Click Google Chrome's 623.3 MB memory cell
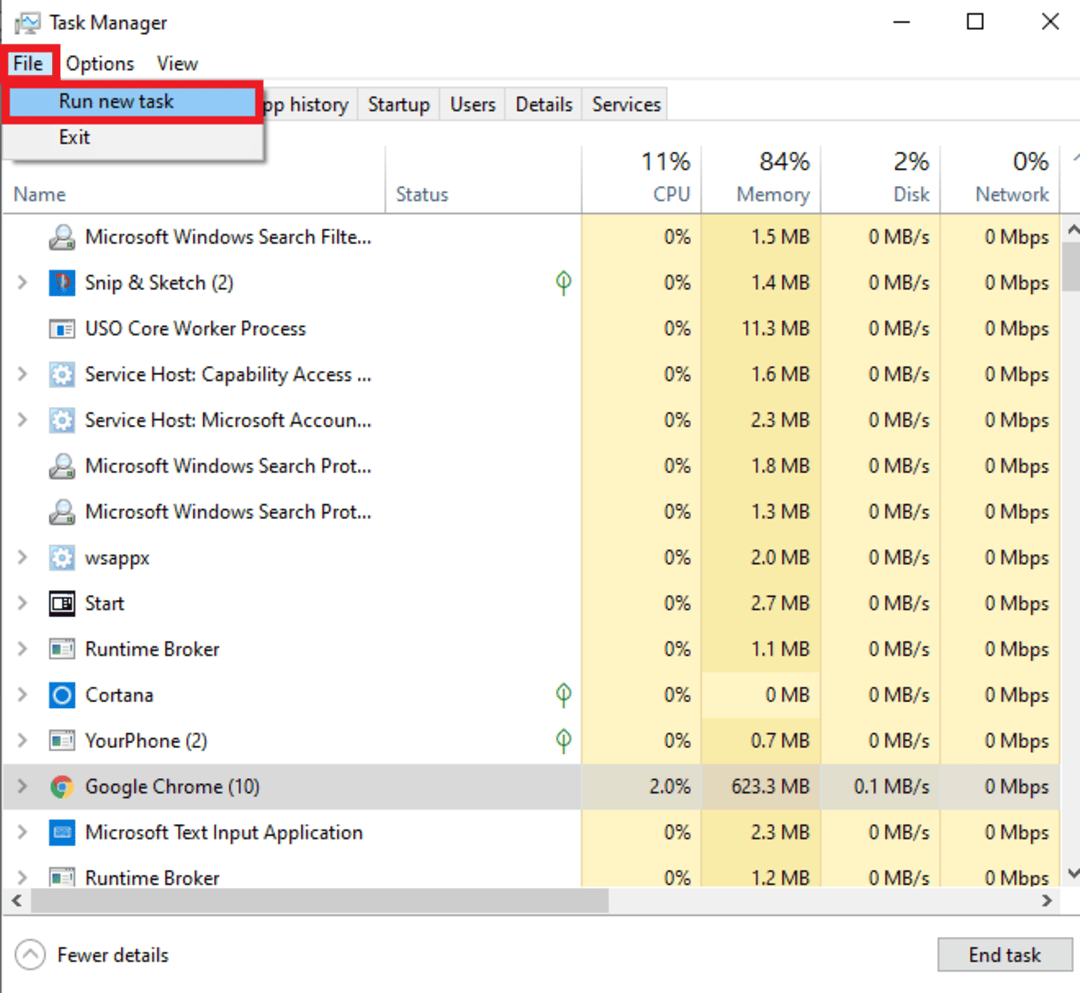1080x993 pixels. [x=761, y=786]
